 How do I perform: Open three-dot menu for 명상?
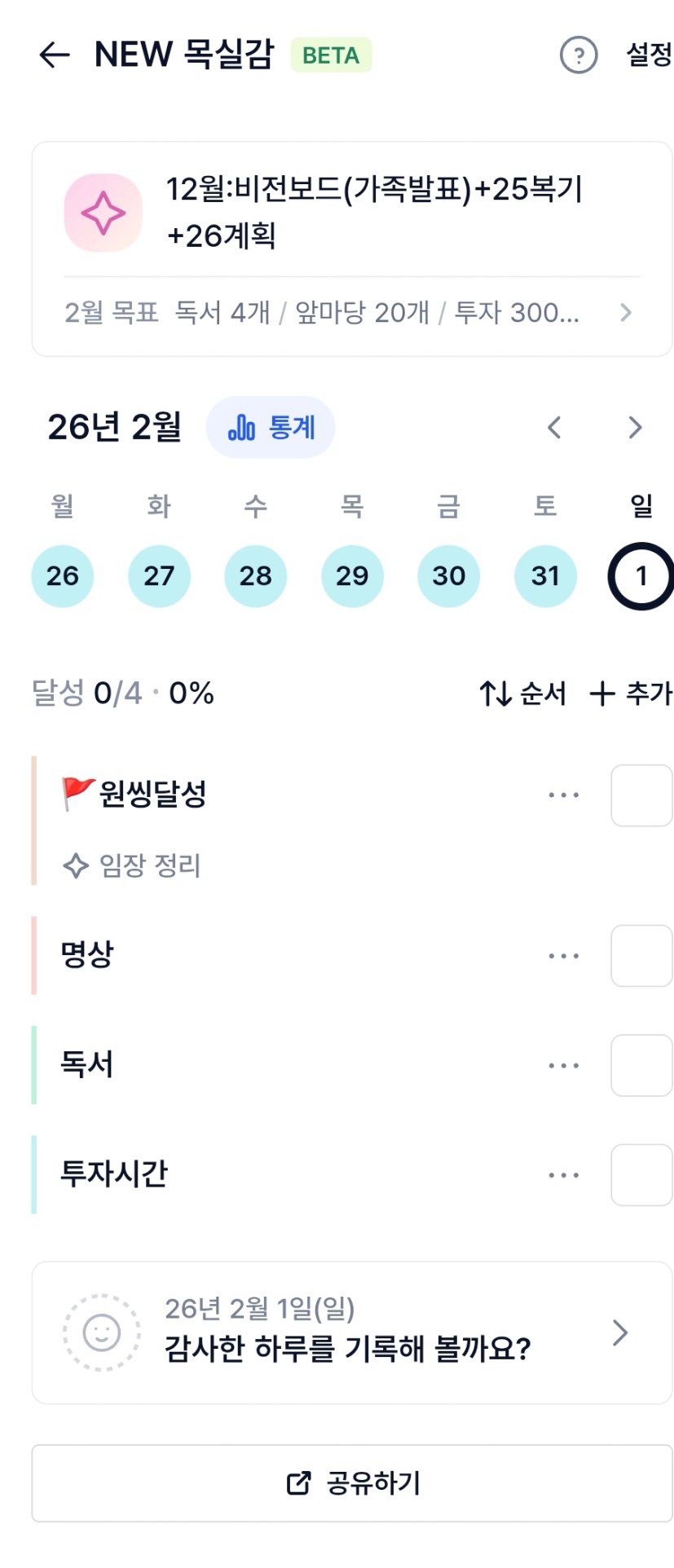563,955
